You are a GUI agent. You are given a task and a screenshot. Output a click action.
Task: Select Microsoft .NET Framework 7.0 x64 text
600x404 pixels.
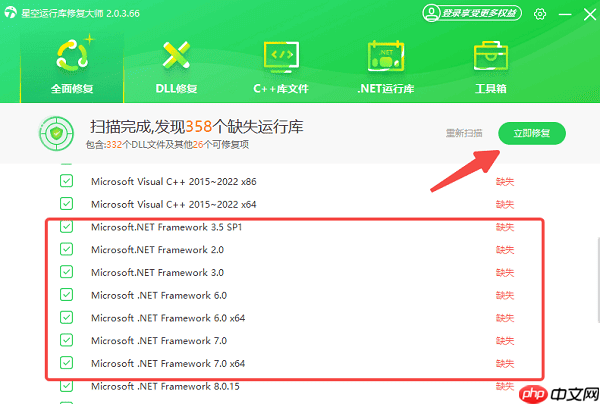(x=168, y=363)
